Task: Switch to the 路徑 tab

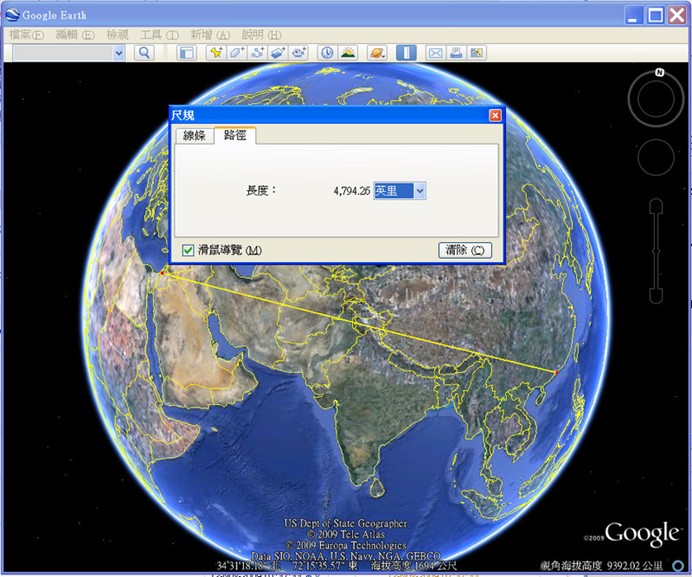Action: pyautogui.click(x=235, y=135)
